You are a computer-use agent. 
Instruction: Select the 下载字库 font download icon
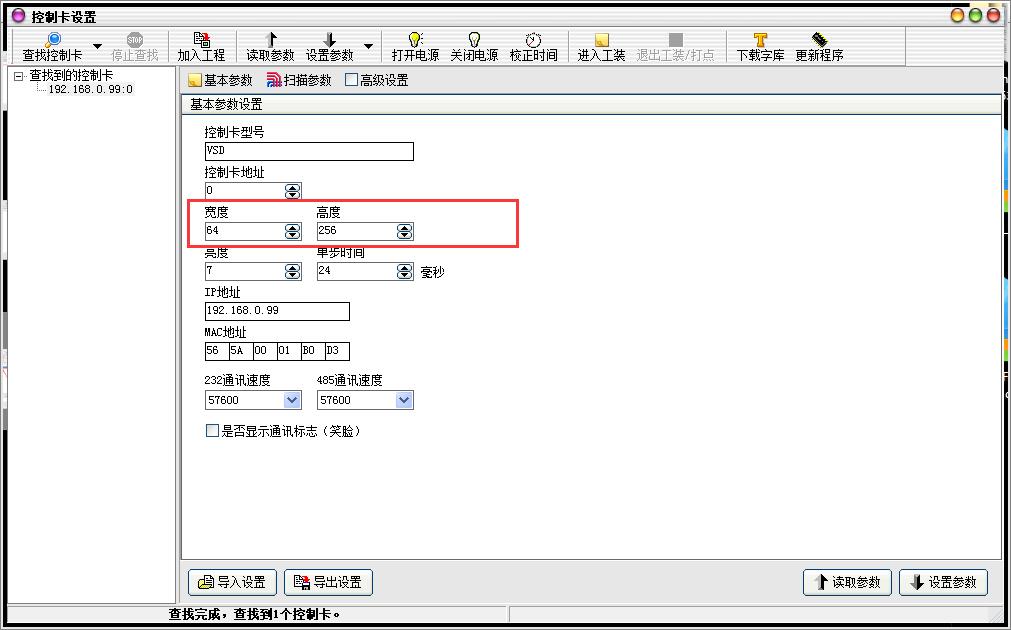tap(759, 37)
